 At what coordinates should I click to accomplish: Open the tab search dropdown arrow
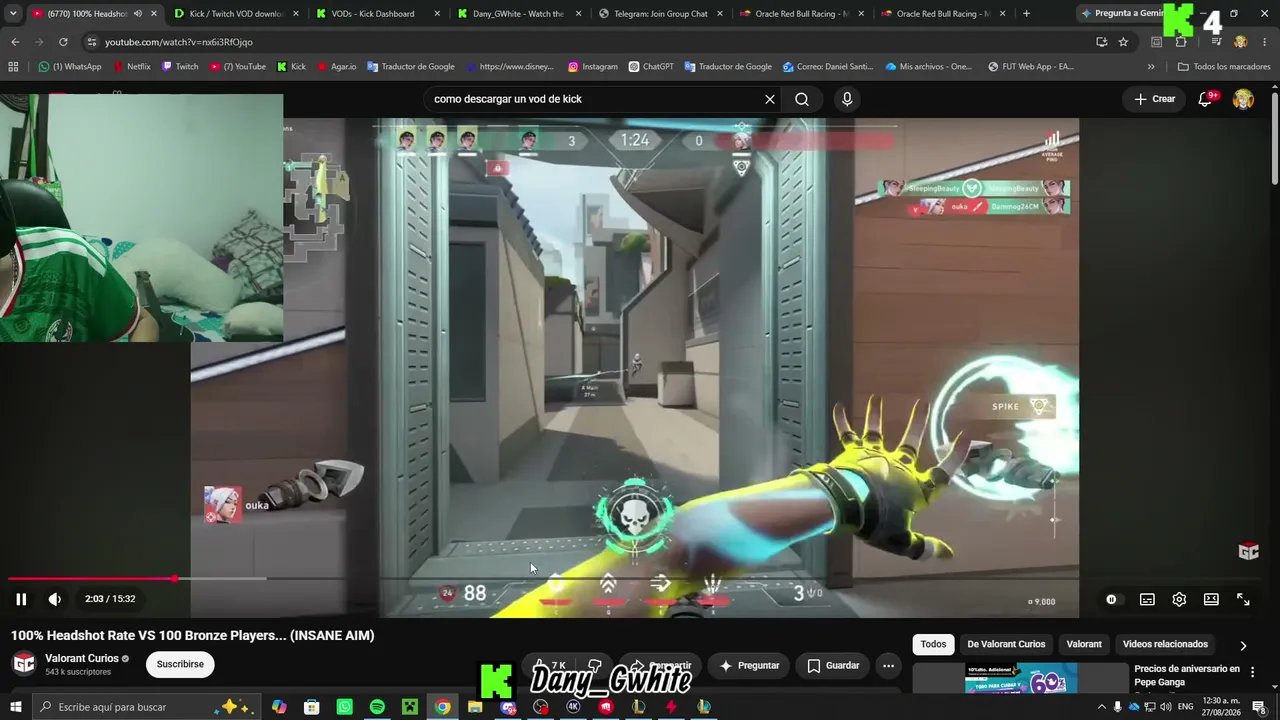13,14
